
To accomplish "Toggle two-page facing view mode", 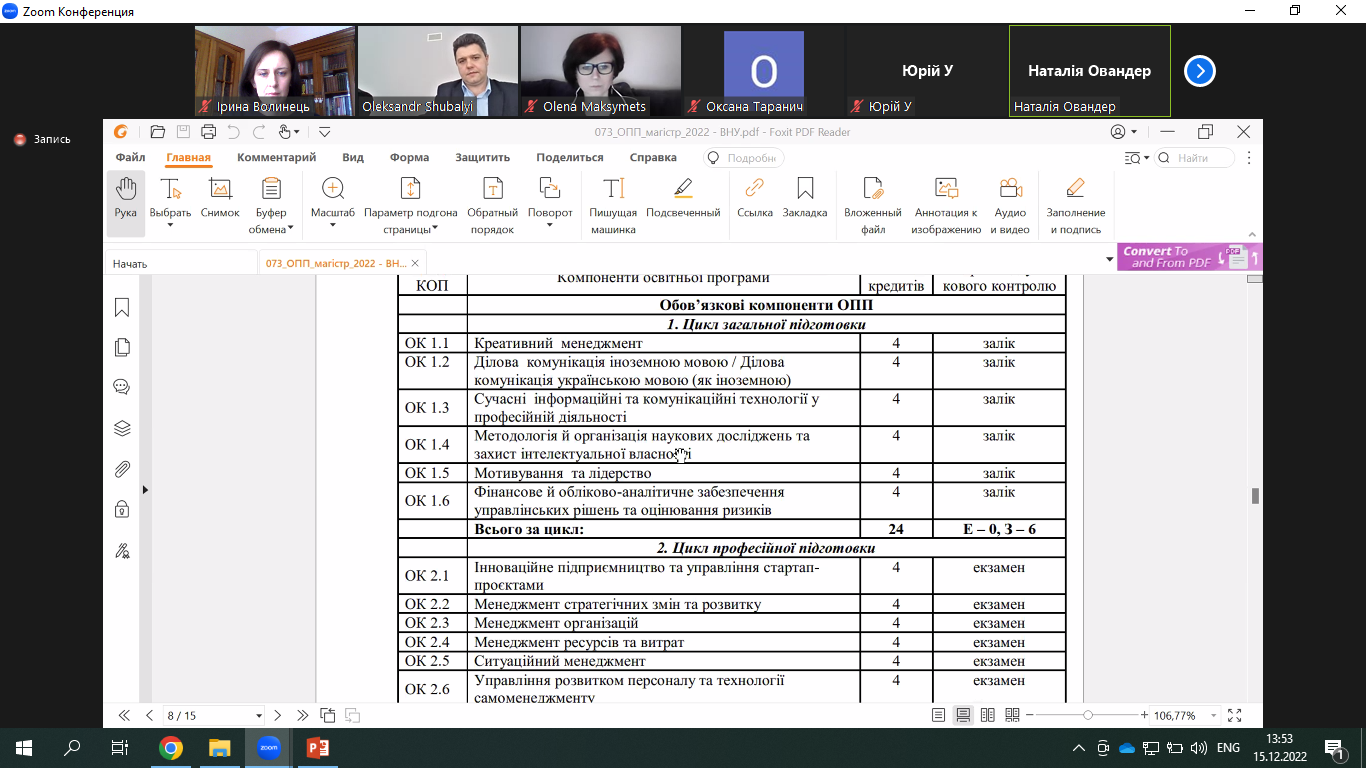I will [x=988, y=715].
